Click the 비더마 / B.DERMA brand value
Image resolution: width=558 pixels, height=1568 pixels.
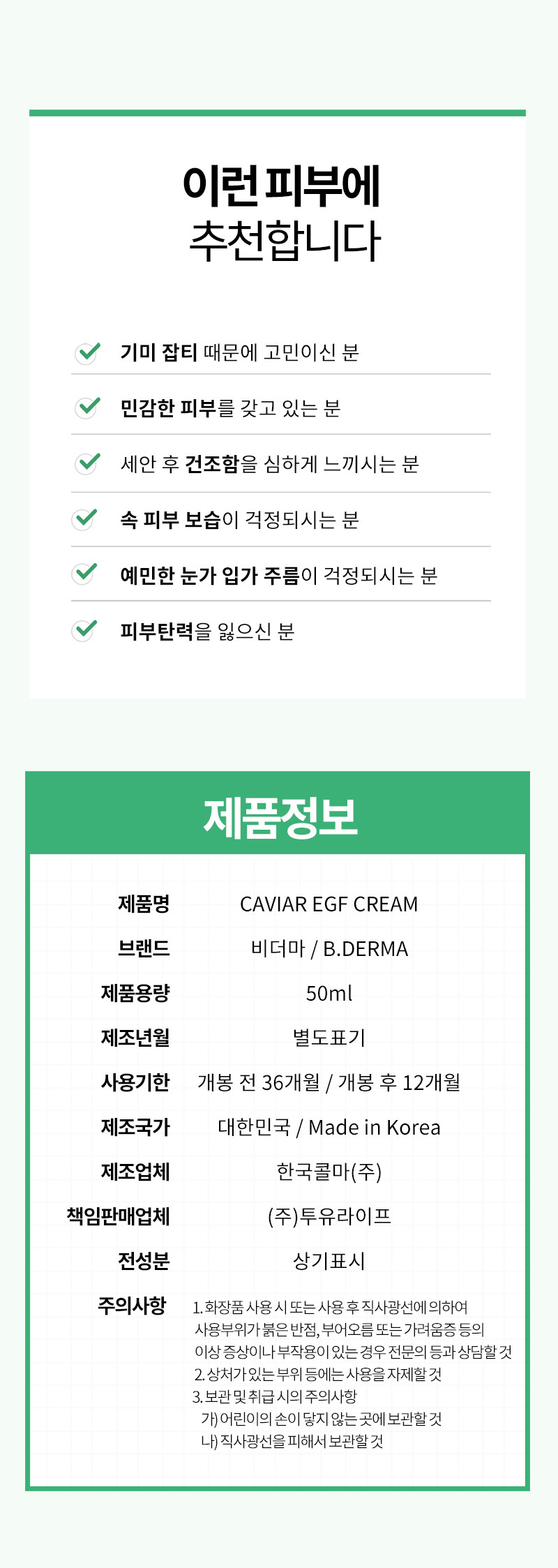(329, 949)
